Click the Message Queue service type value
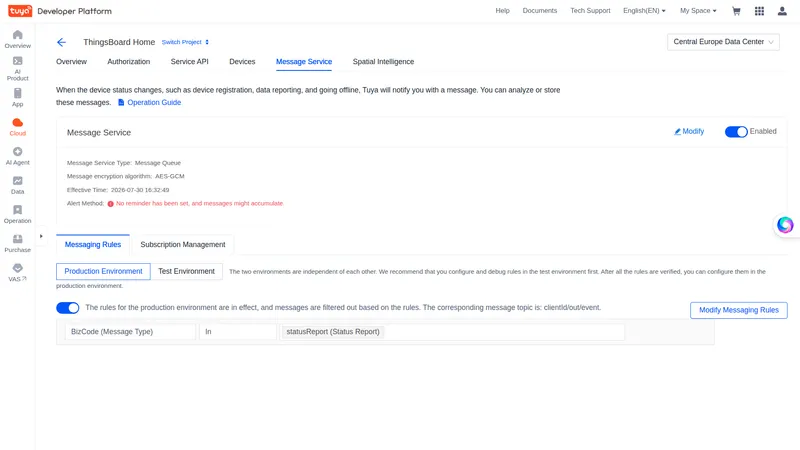 (158, 163)
